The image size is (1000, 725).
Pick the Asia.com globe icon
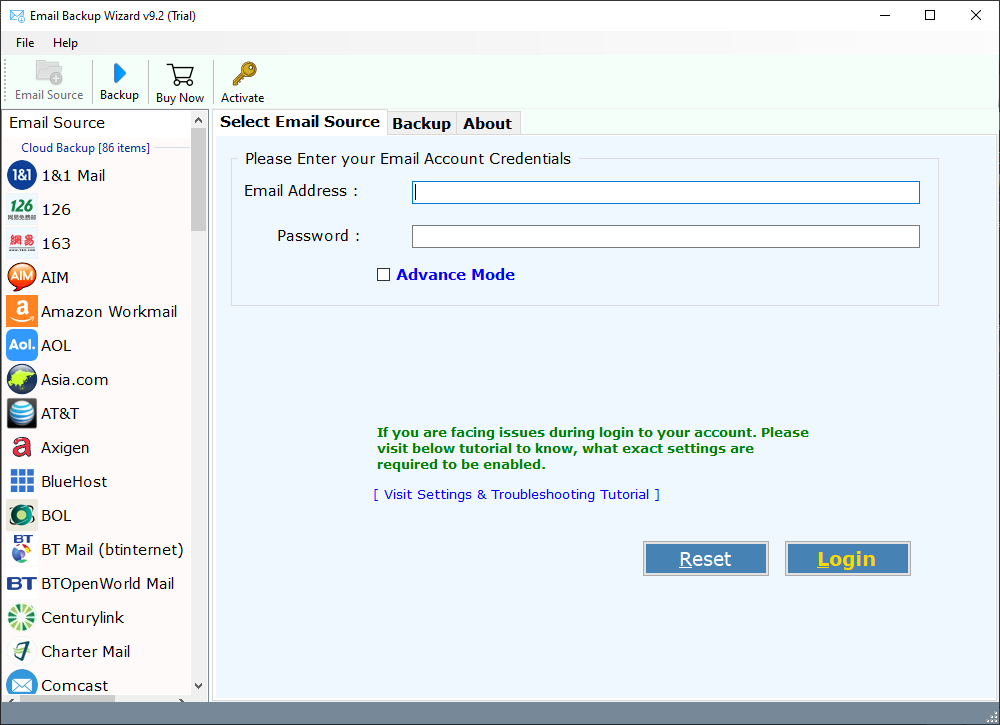[x=22, y=379]
